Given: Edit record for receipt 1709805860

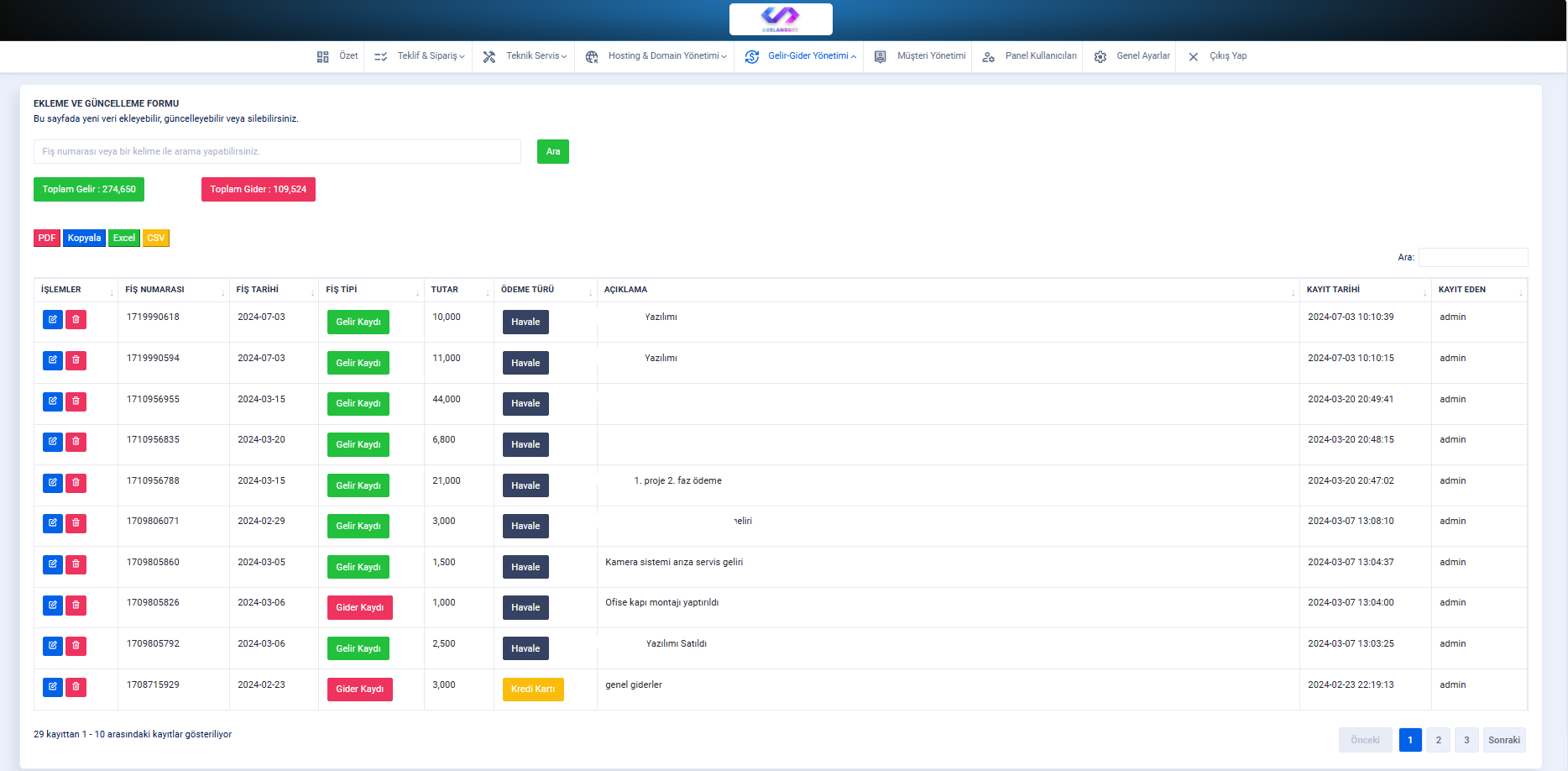Looking at the screenshot, I should coord(53,564).
